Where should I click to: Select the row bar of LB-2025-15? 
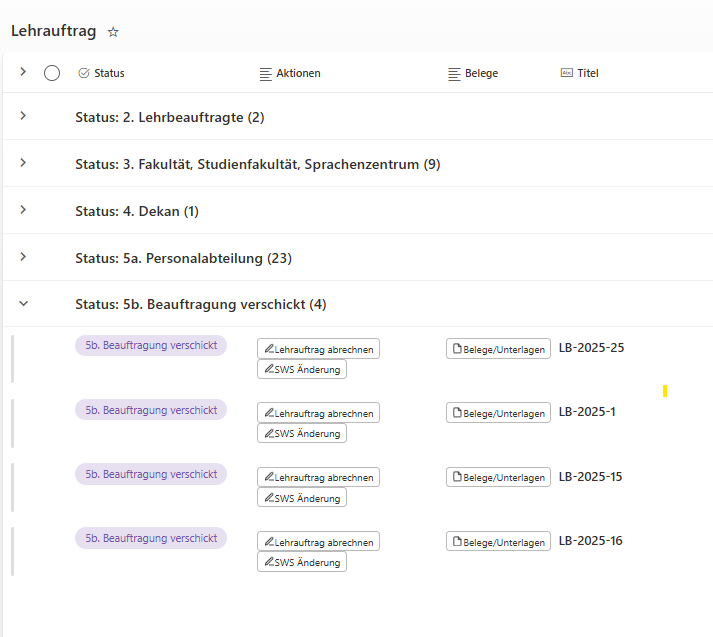point(13,487)
